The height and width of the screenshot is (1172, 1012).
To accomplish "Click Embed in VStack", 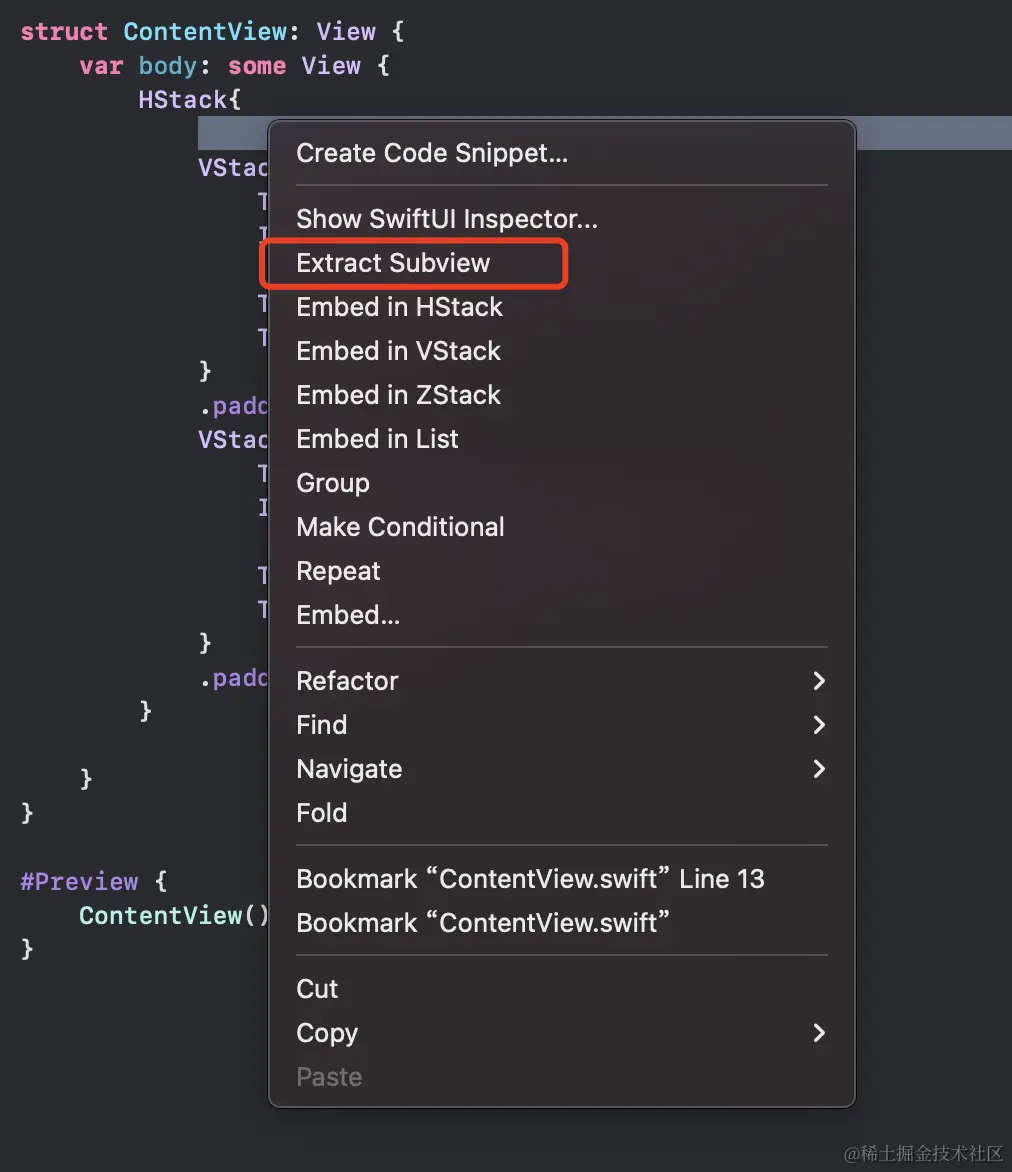I will (x=398, y=351).
